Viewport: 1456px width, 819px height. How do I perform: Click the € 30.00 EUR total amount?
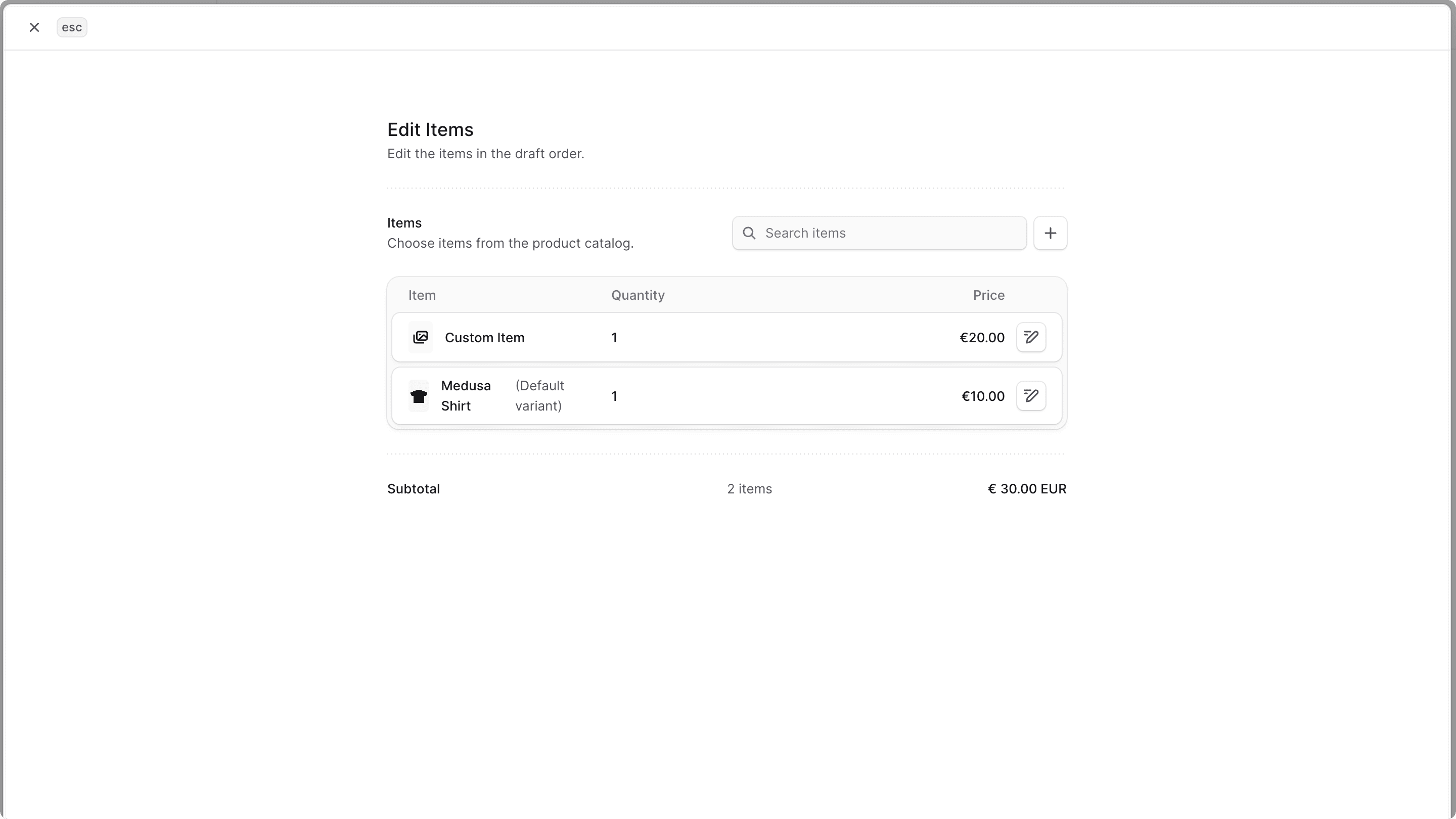pyautogui.click(x=1026, y=488)
